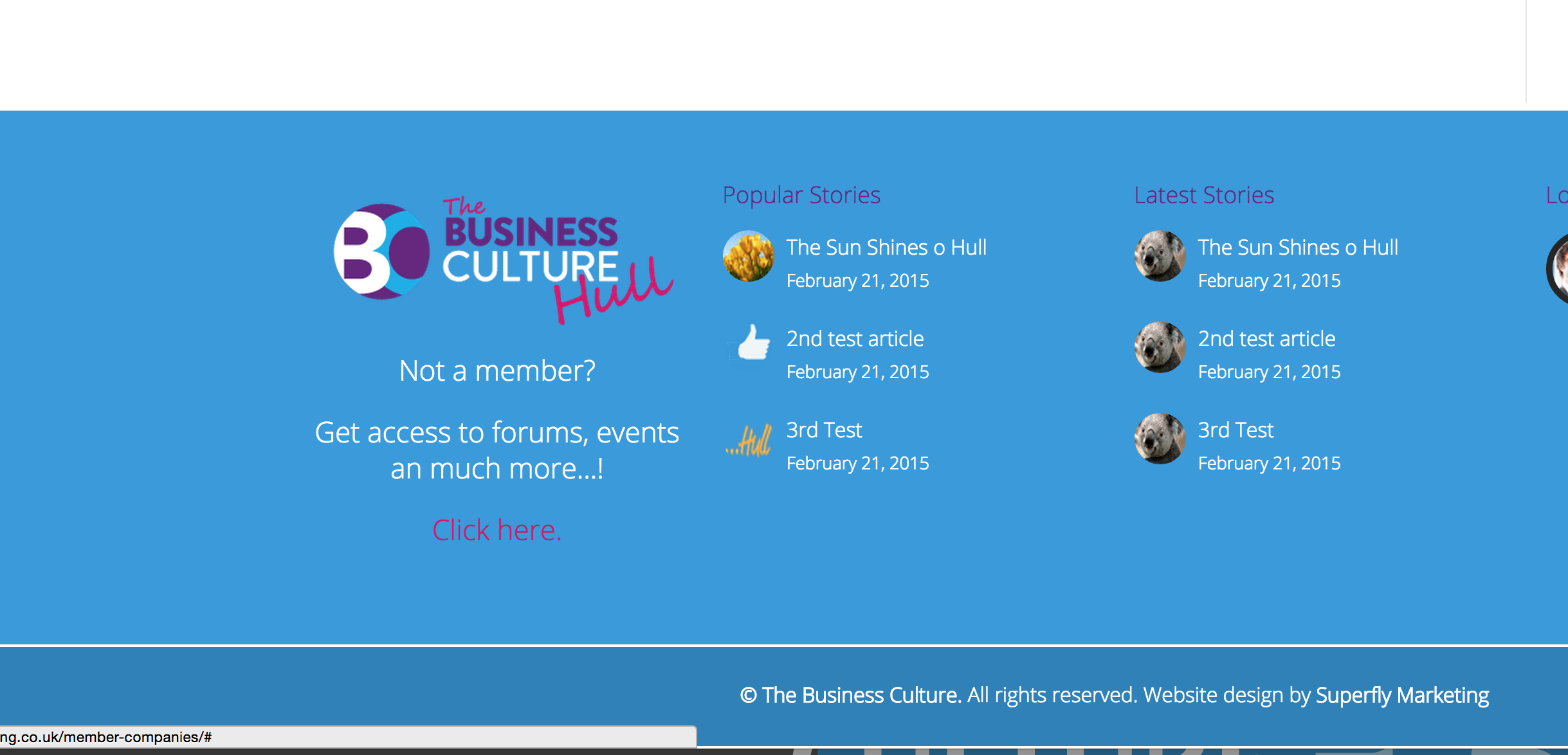
Task: Open "2nd test article" under Latest Stories
Action: coord(1266,339)
